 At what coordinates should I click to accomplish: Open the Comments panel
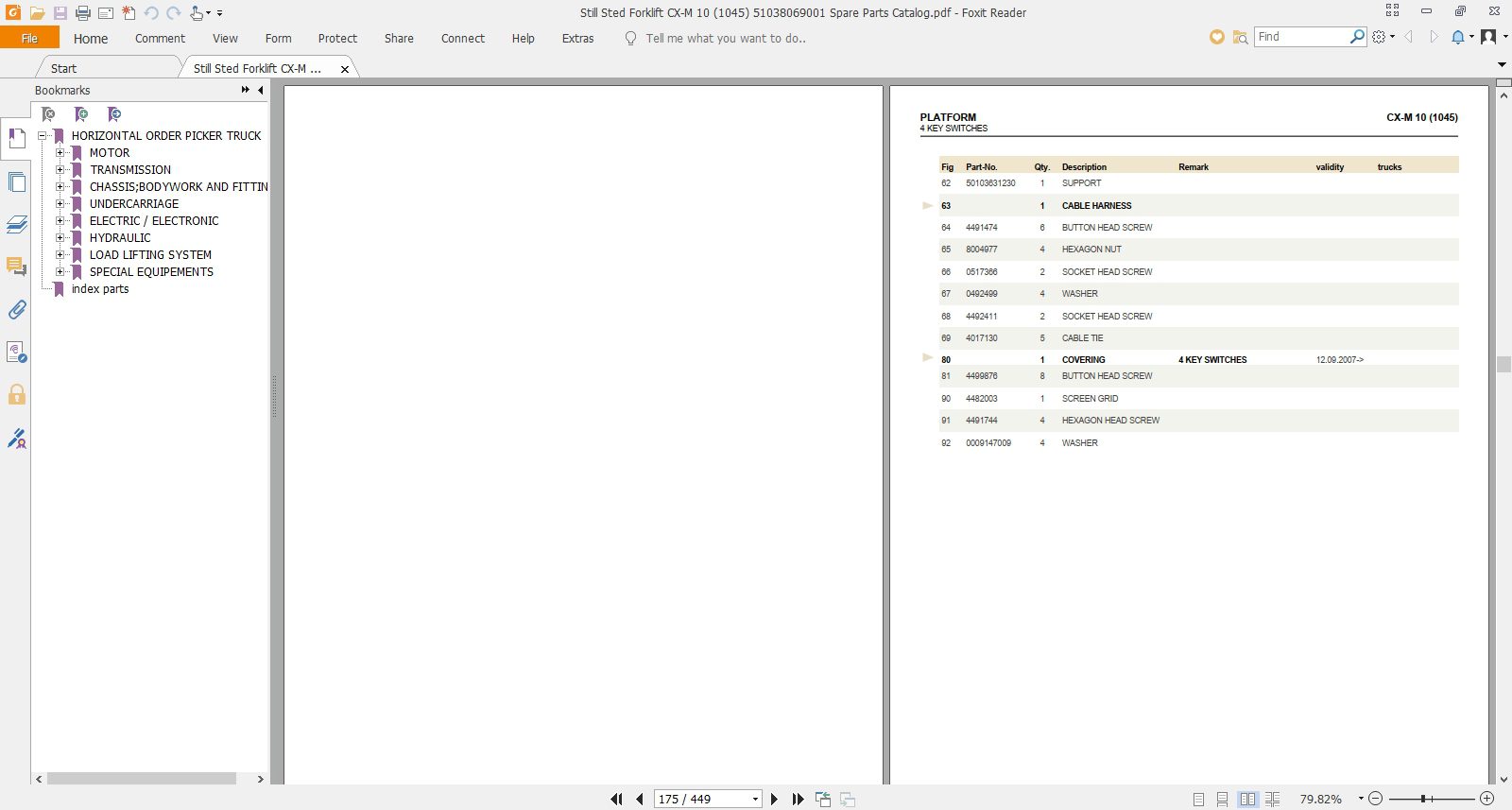pos(16,267)
